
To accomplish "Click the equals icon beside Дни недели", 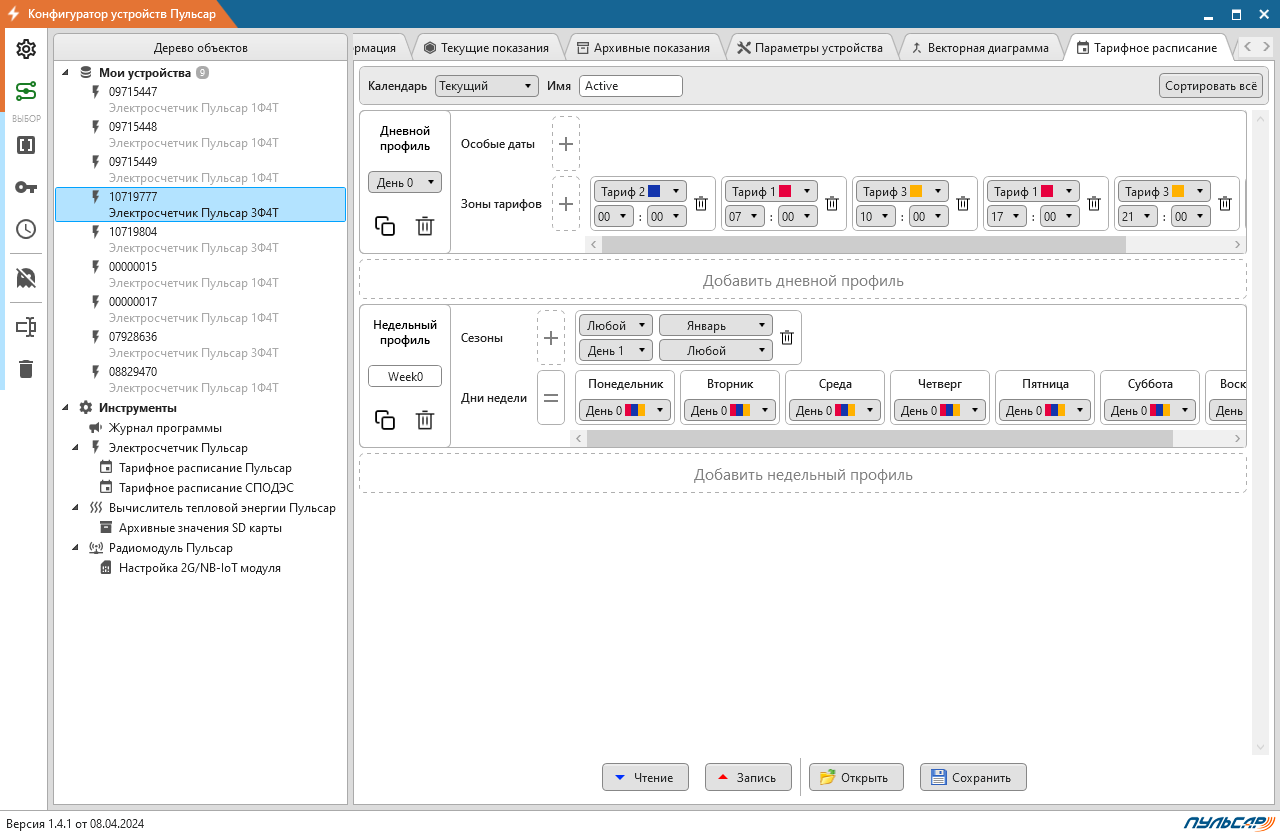I will pyautogui.click(x=551, y=397).
